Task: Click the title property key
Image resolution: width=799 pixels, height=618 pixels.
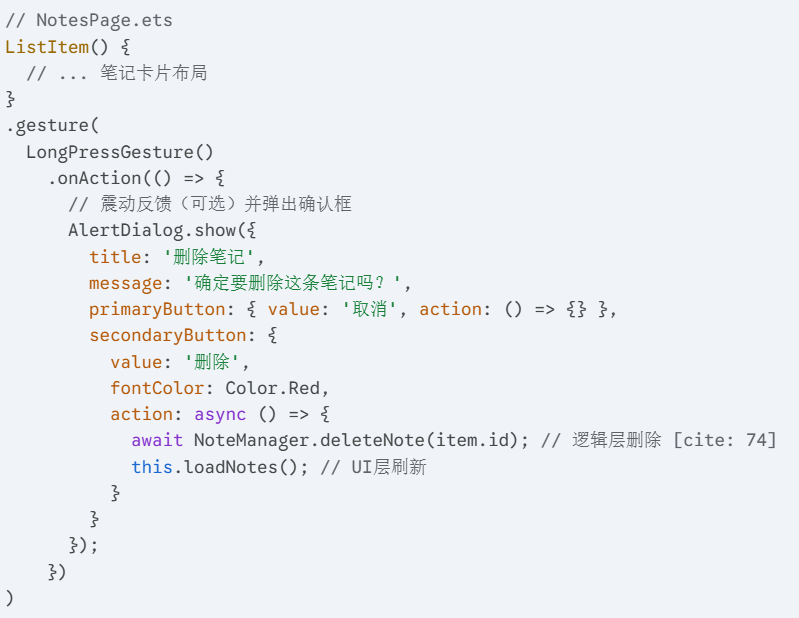Action: click(115, 256)
